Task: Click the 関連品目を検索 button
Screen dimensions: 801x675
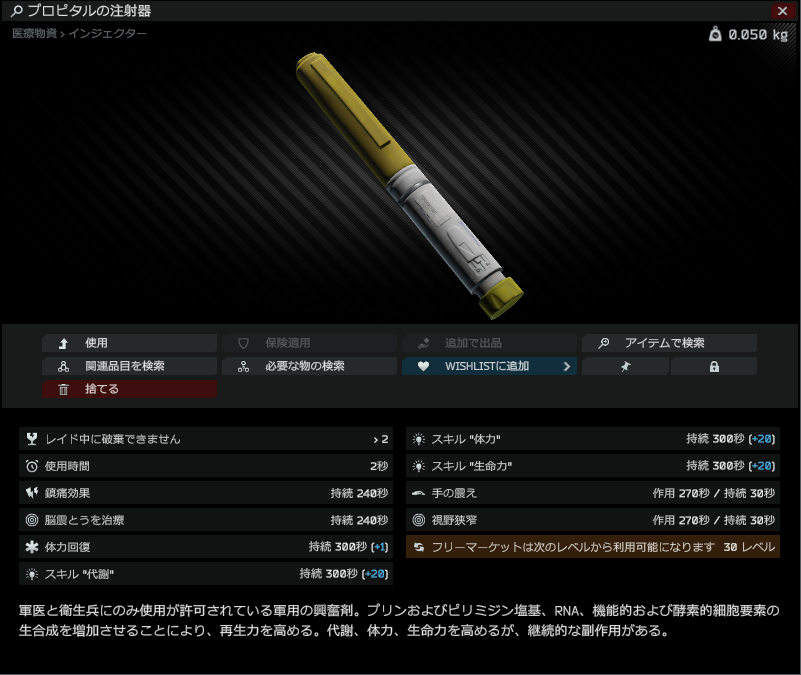Action: click(130, 366)
